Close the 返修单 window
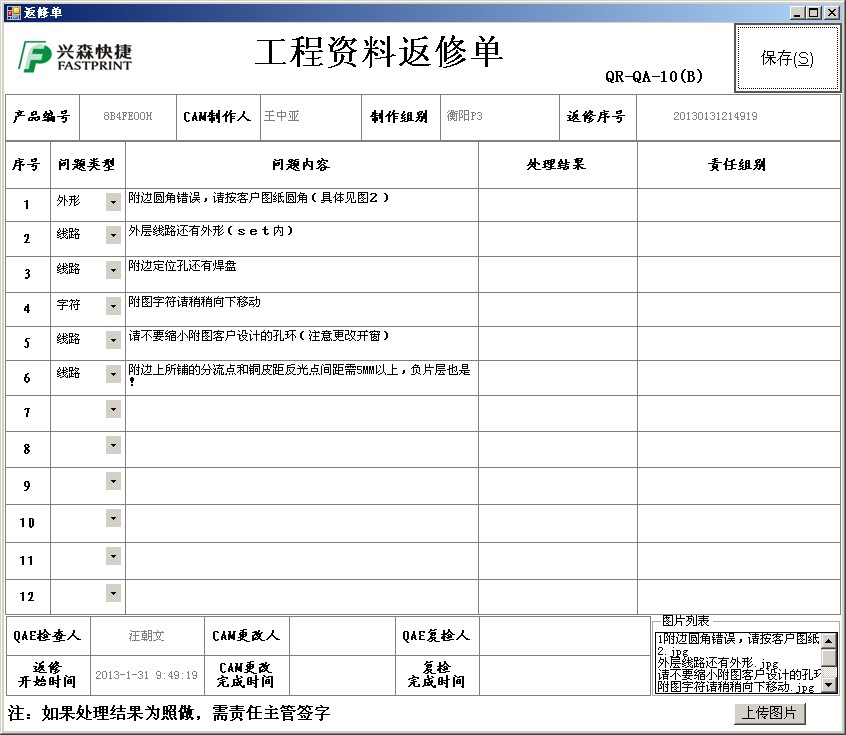Image resolution: width=846 pixels, height=735 pixels. click(832, 12)
